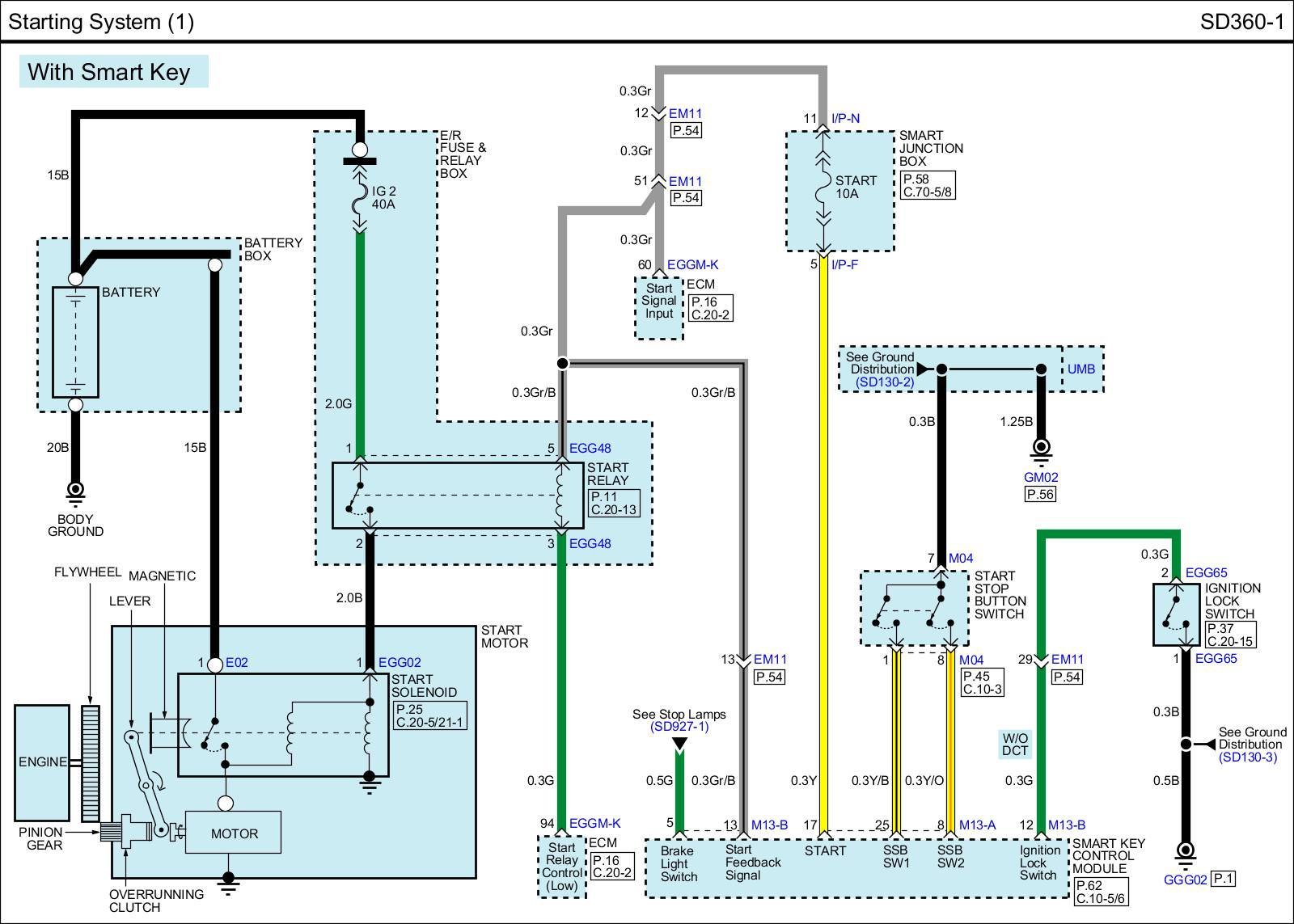1294x924 pixels.
Task: Click the GM02 ground point symbol
Action: [1041, 449]
